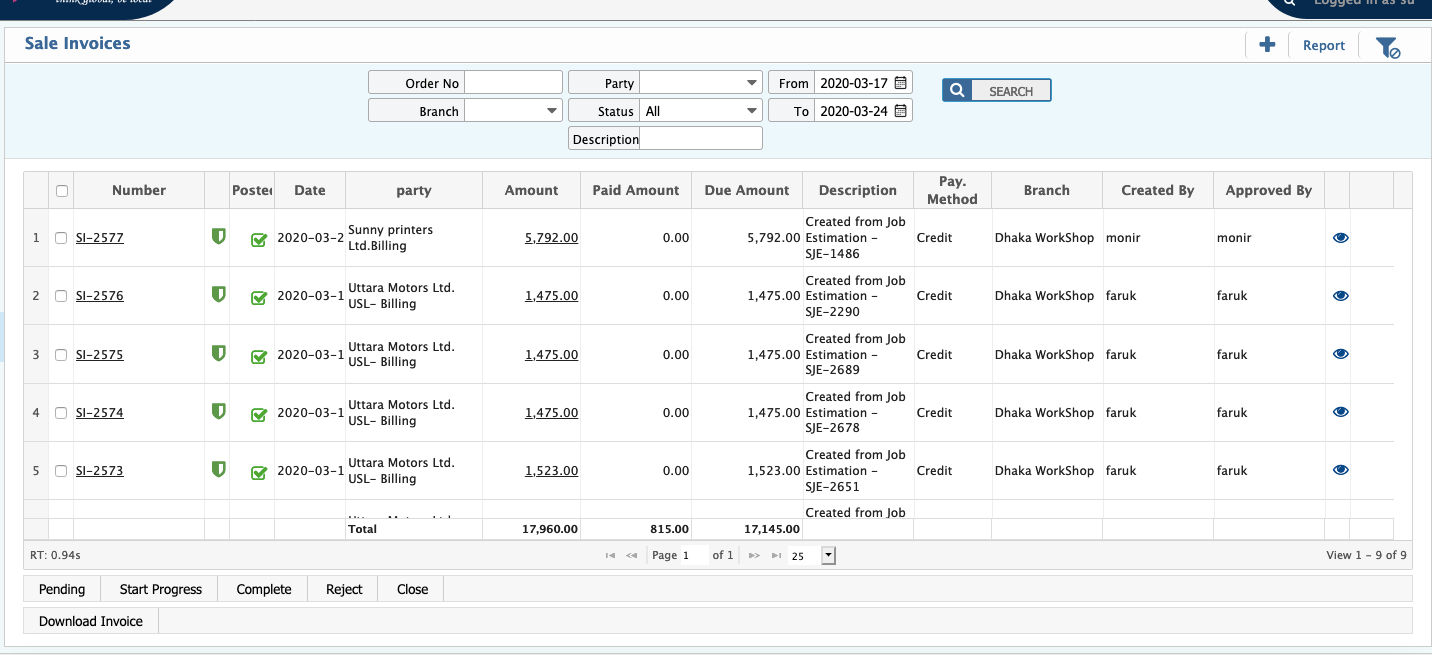Select the Reject action tab
Screen dimensions: 1432x655
pos(343,589)
